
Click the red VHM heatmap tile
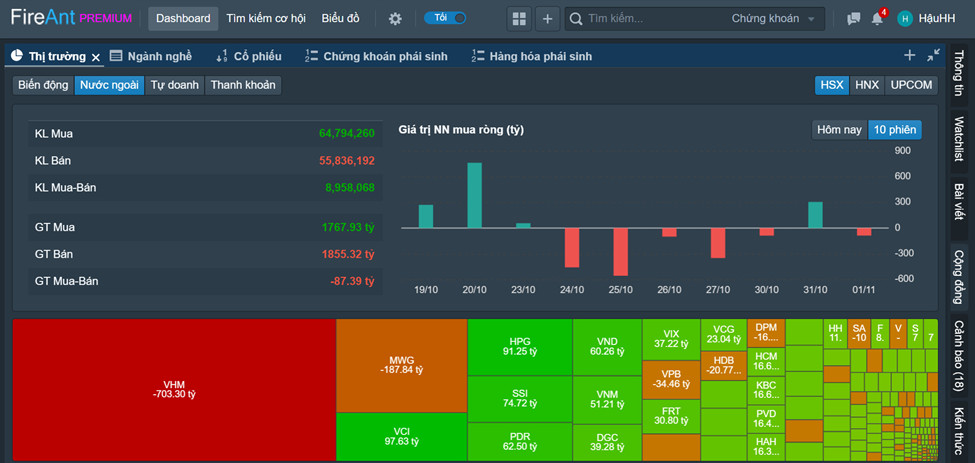[174, 390]
